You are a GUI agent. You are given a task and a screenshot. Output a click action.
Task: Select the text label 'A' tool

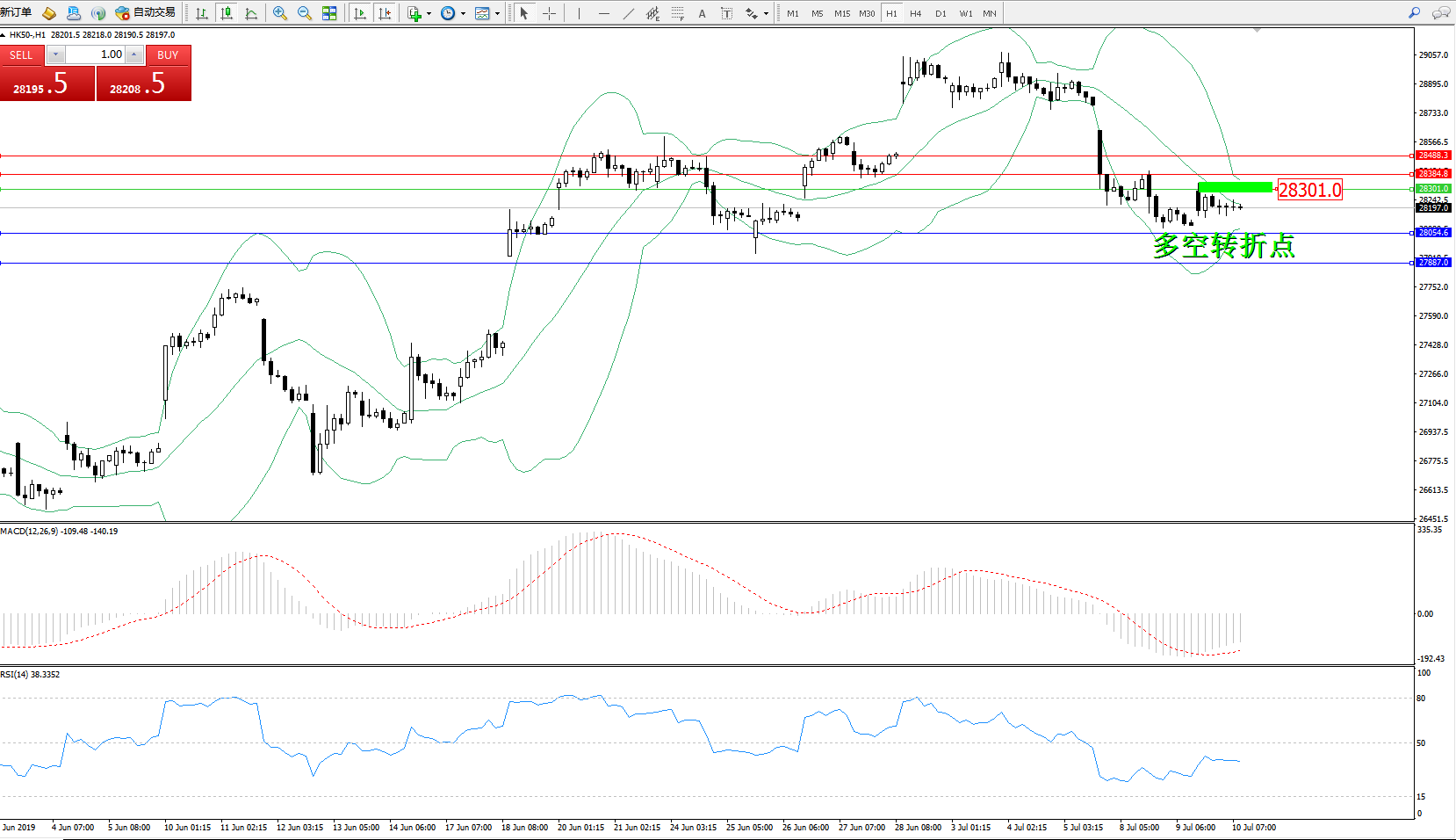pos(702,13)
